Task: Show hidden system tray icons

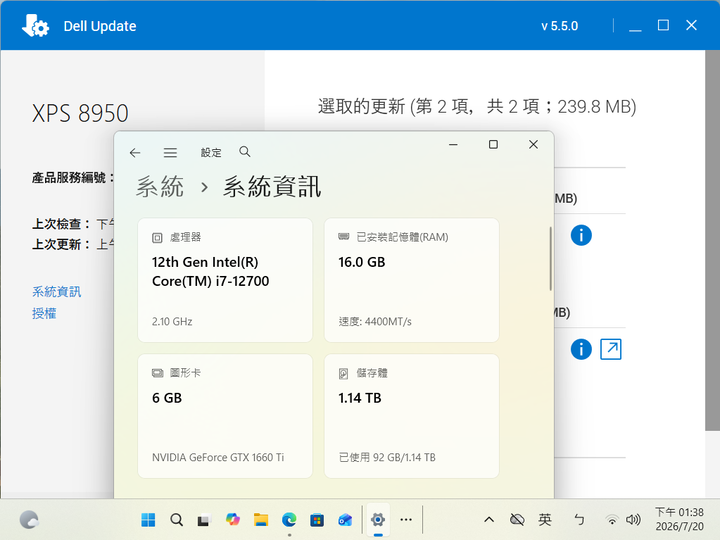Action: (x=489, y=520)
